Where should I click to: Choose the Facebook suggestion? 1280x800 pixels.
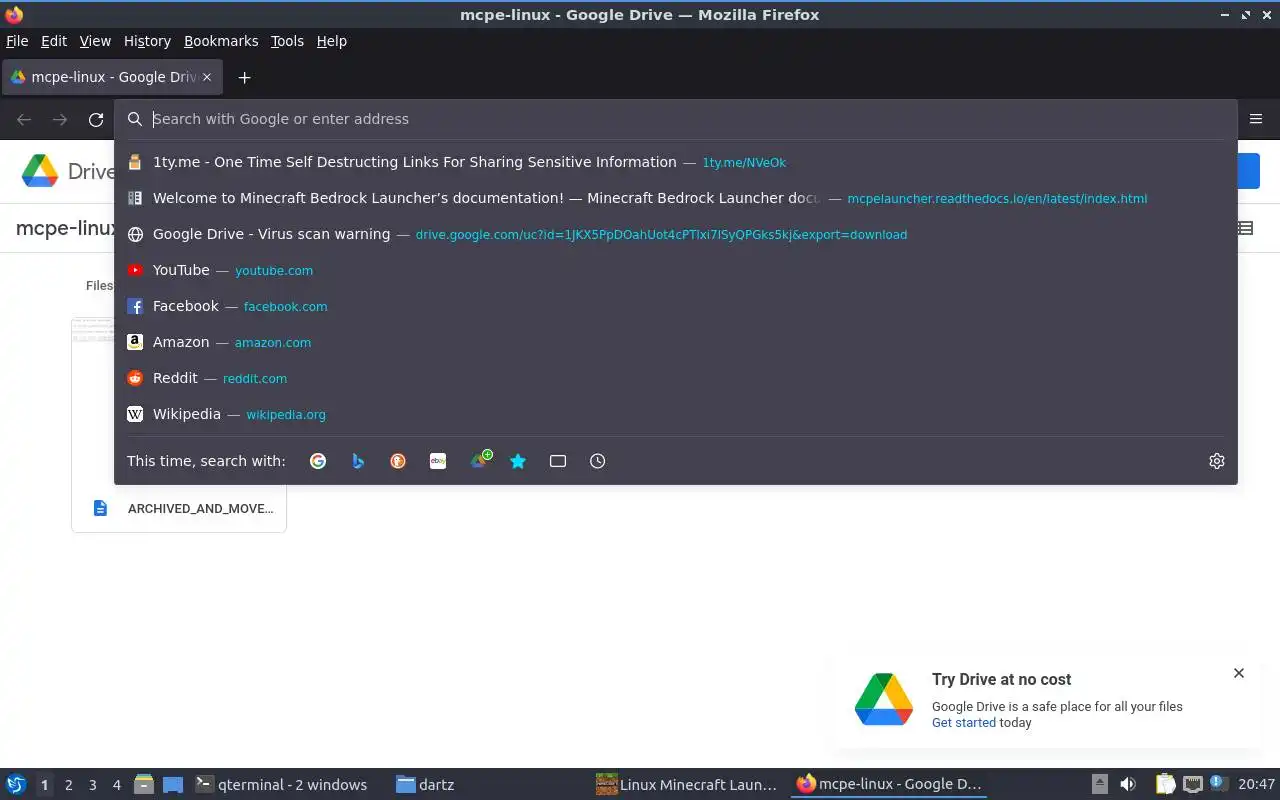pos(676,306)
